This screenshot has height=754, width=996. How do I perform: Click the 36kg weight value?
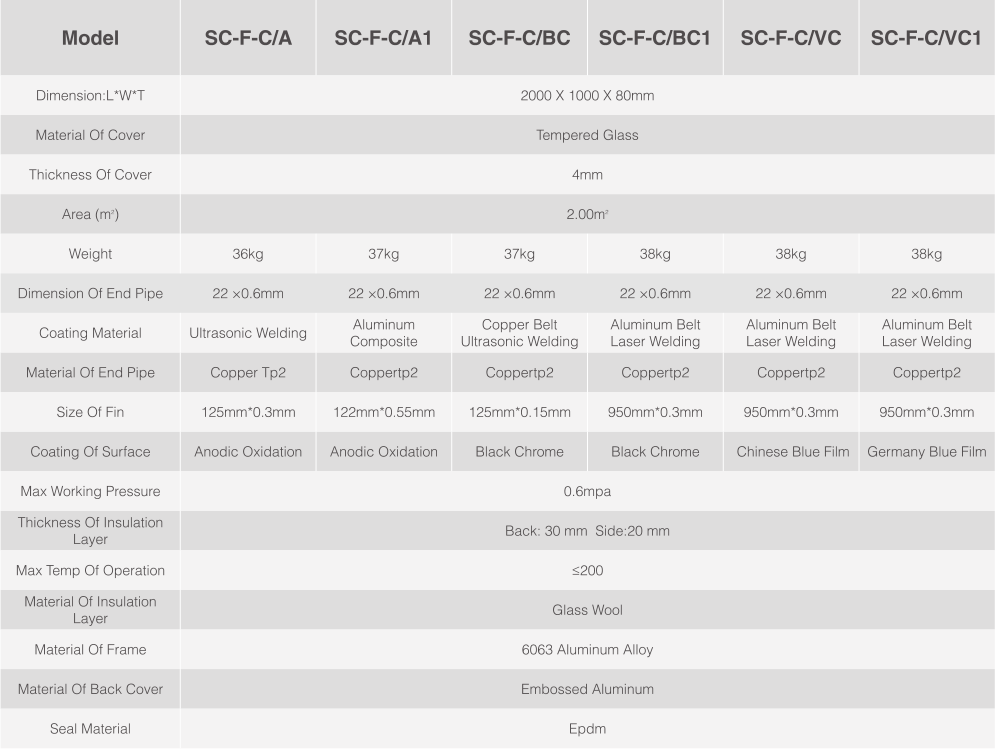pyautogui.click(x=248, y=253)
